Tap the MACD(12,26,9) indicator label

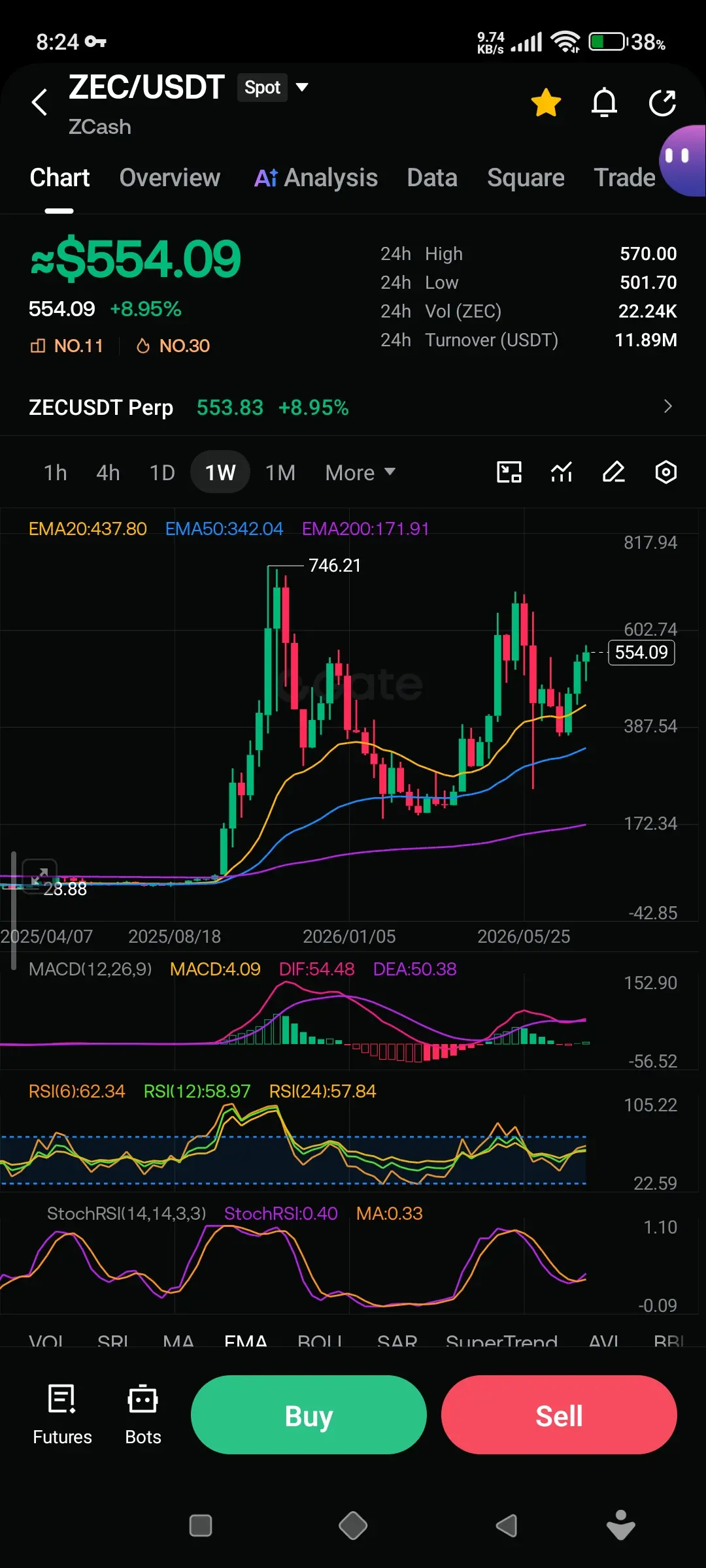point(90,969)
